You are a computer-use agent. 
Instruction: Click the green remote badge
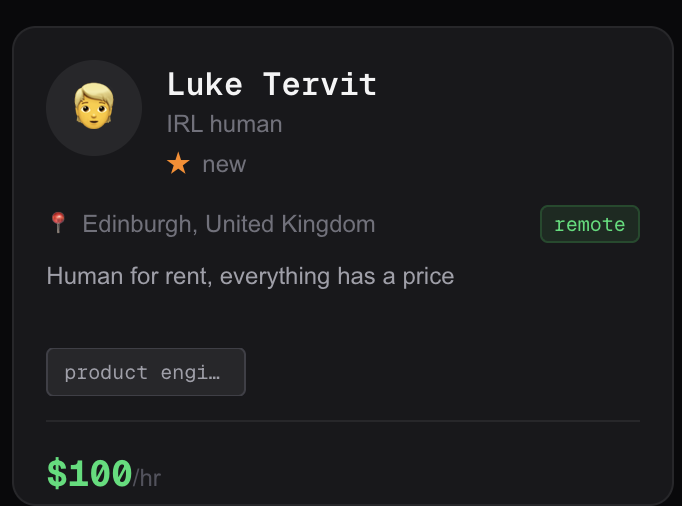590,224
